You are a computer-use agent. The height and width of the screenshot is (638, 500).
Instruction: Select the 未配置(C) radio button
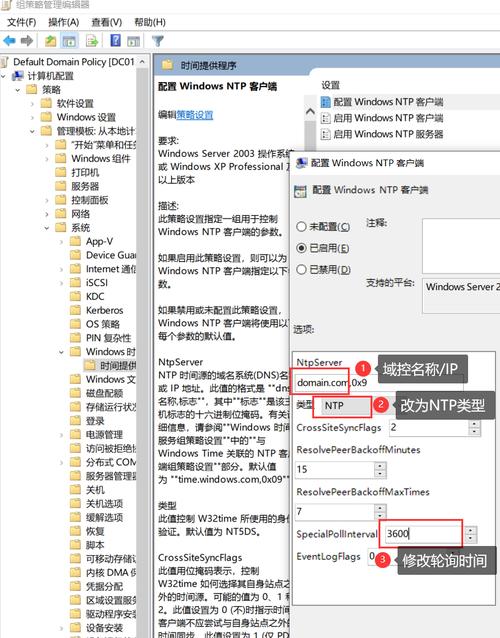pyautogui.click(x=301, y=226)
